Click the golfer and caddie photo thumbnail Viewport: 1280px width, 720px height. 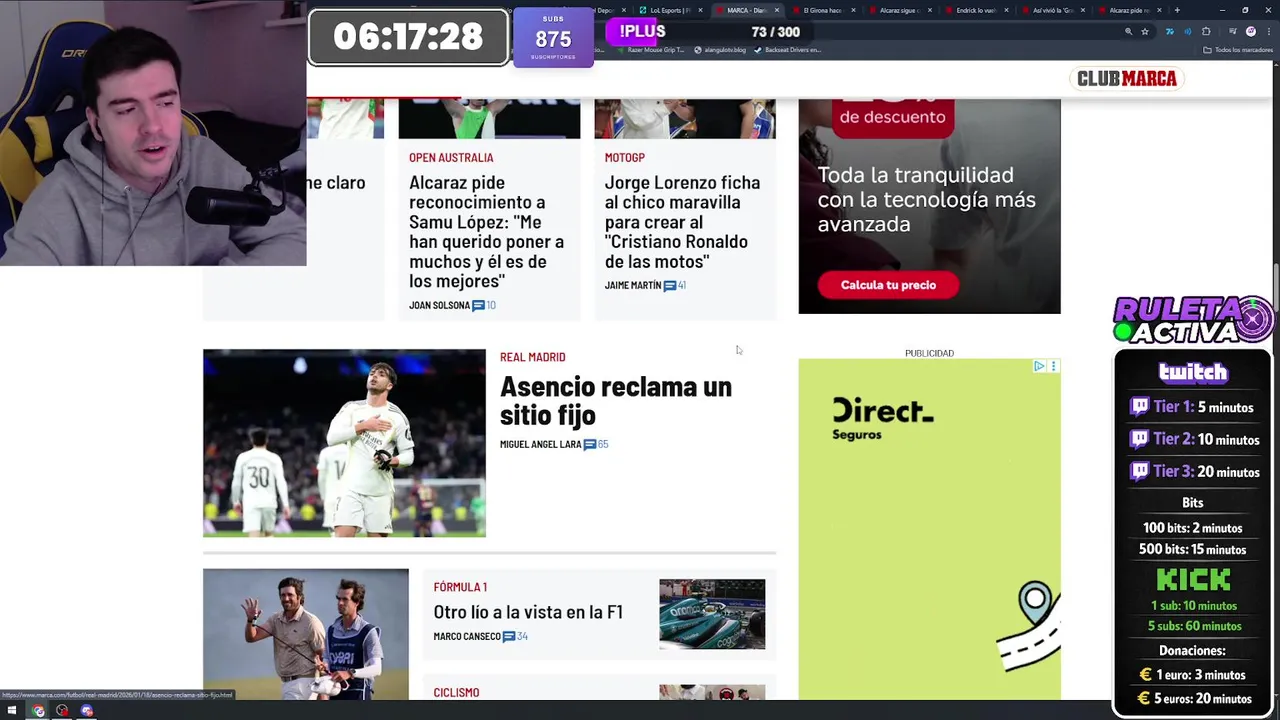(x=306, y=634)
